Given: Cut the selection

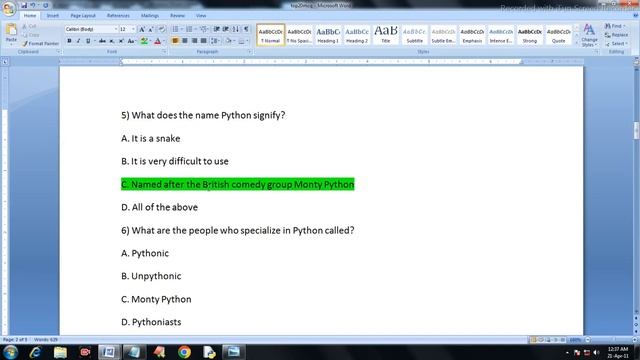Looking at the screenshot, I should 29,26.
